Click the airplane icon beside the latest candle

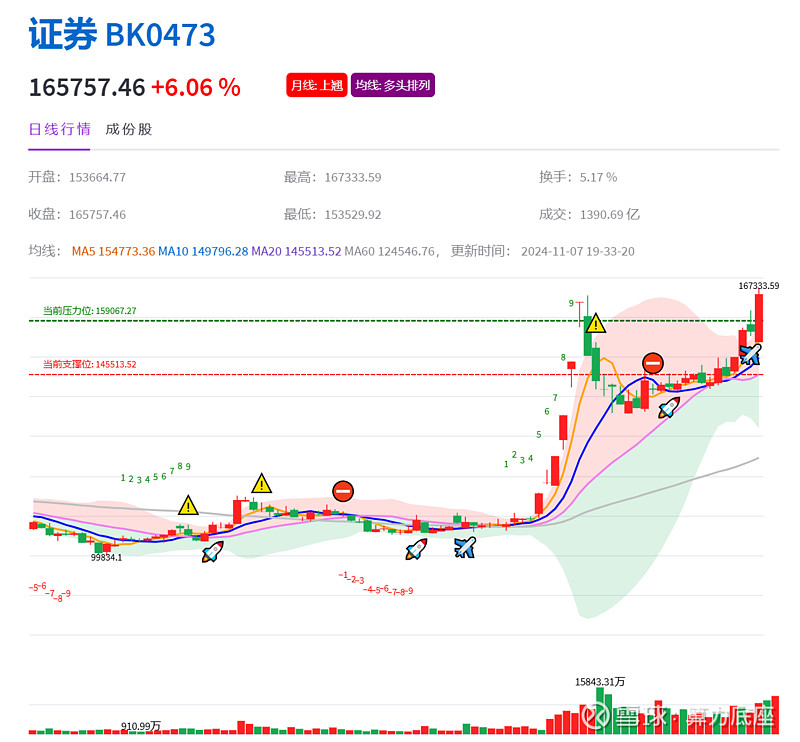point(750,354)
